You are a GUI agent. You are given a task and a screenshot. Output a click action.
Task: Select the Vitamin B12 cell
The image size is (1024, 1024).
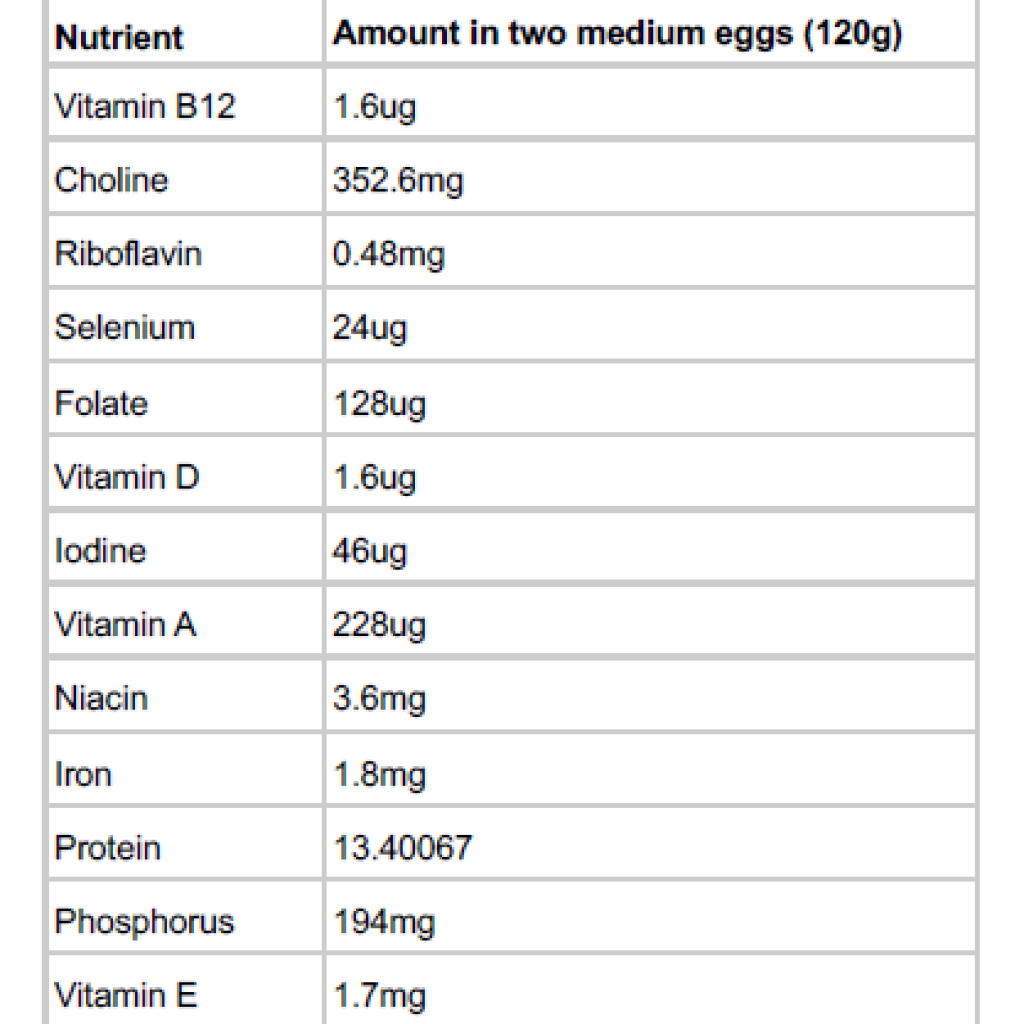[145, 106]
